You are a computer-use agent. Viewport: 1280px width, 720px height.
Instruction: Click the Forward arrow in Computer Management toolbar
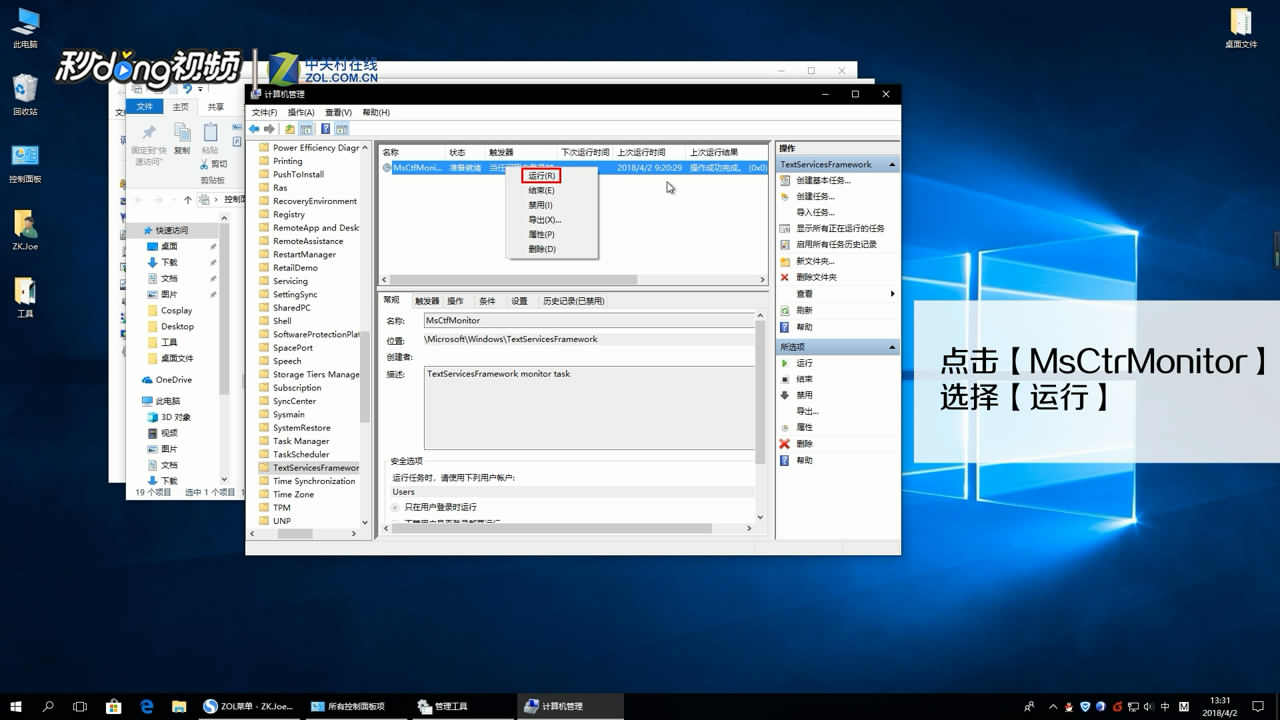coord(269,129)
